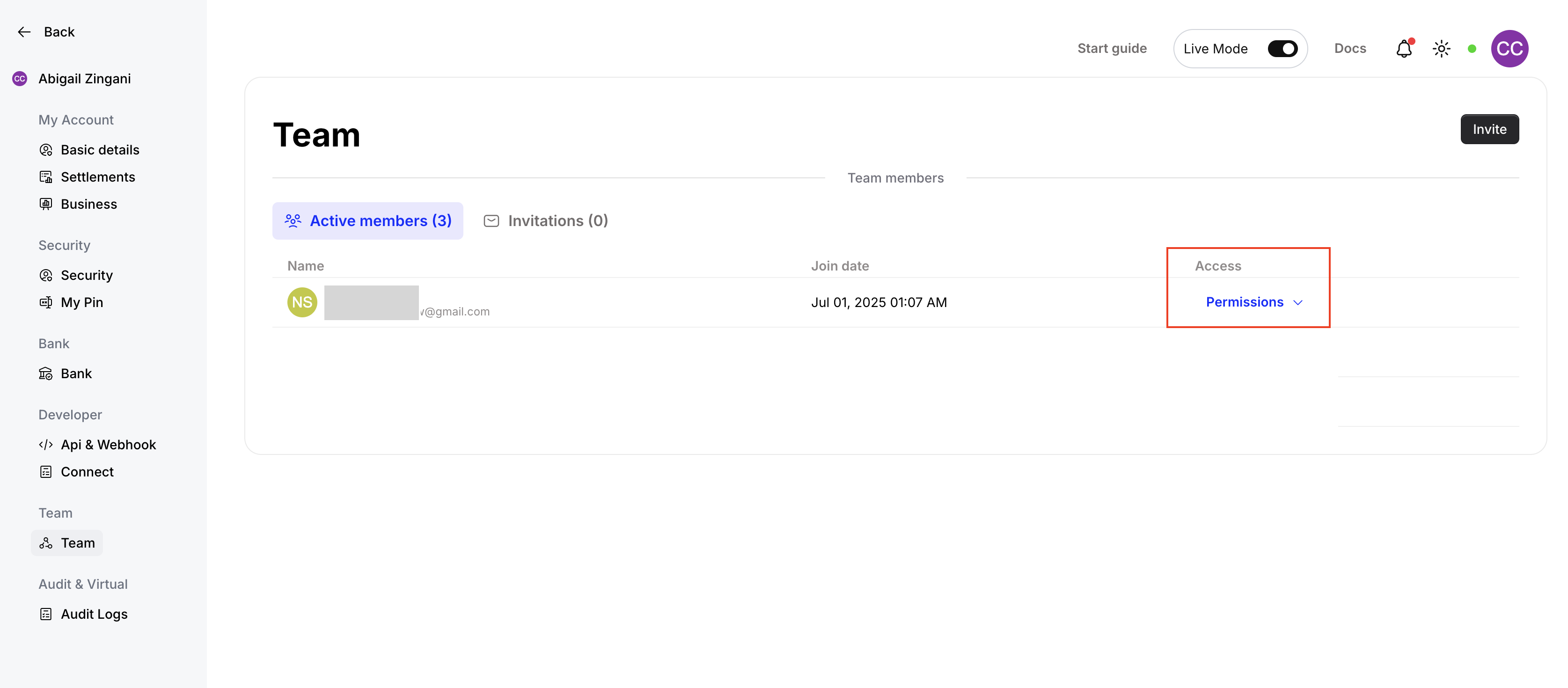Open the Connect sidebar item

(x=87, y=472)
